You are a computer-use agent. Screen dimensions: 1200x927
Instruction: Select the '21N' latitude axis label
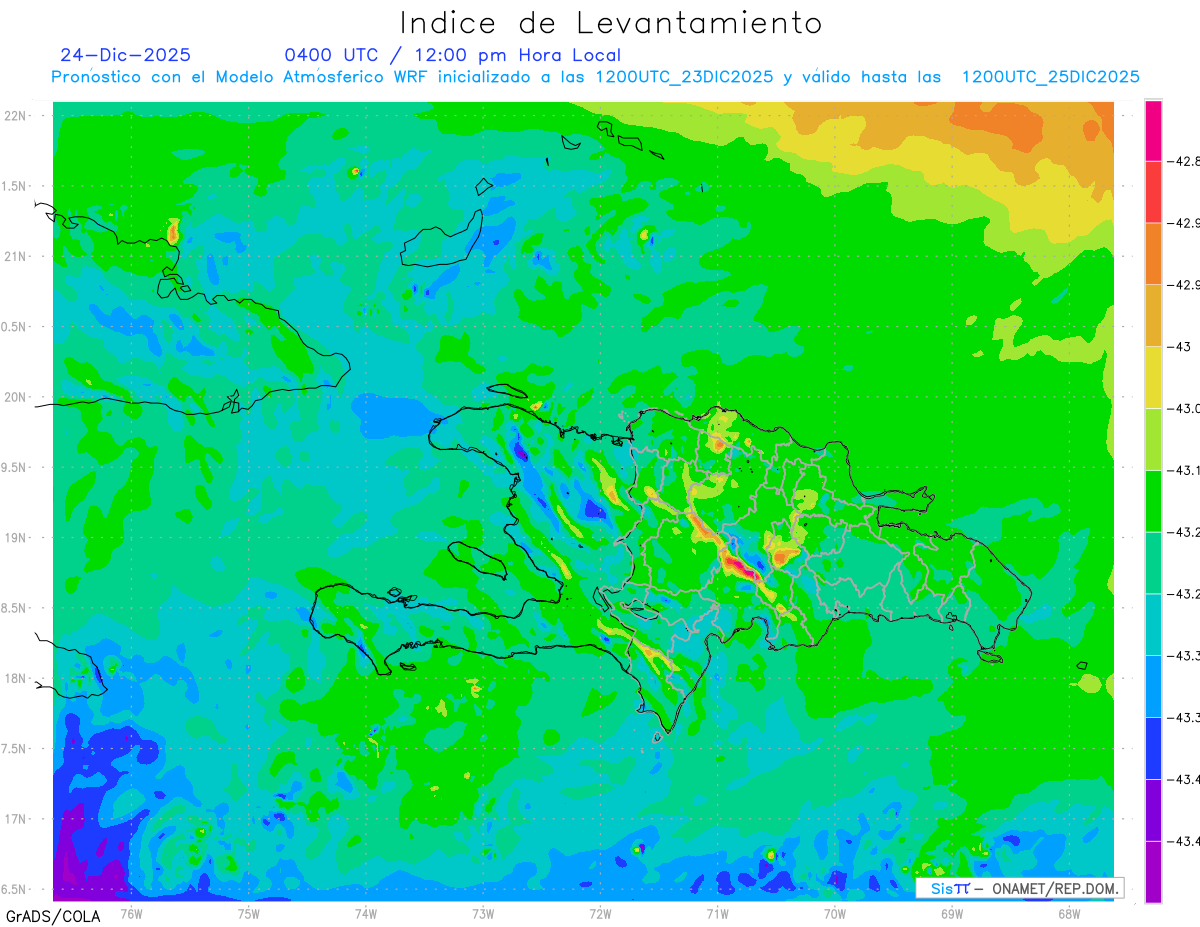pos(15,257)
